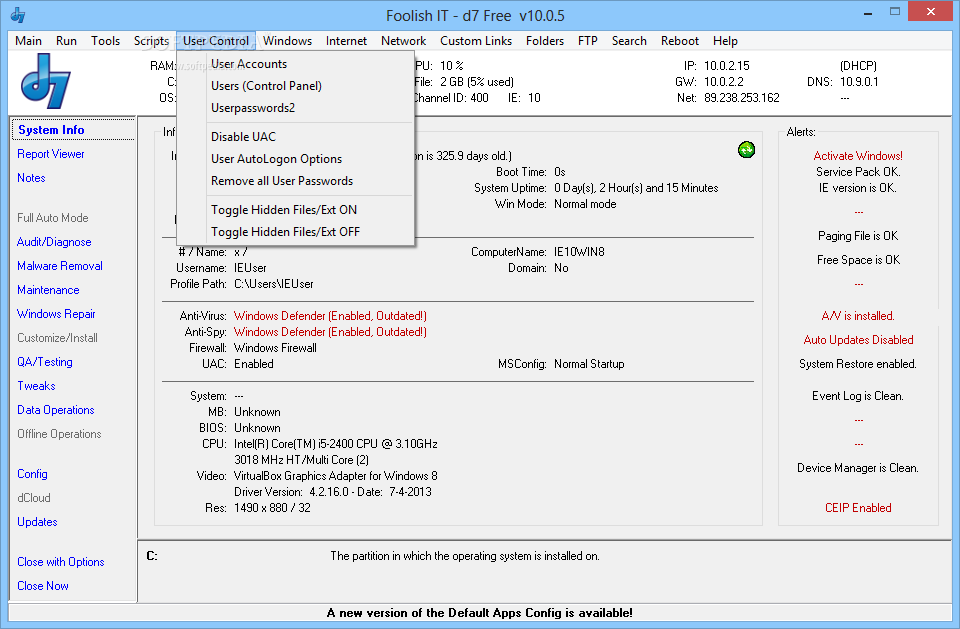Click the Windows Firewall value
Image resolution: width=960 pixels, height=629 pixels.
[x=276, y=347]
